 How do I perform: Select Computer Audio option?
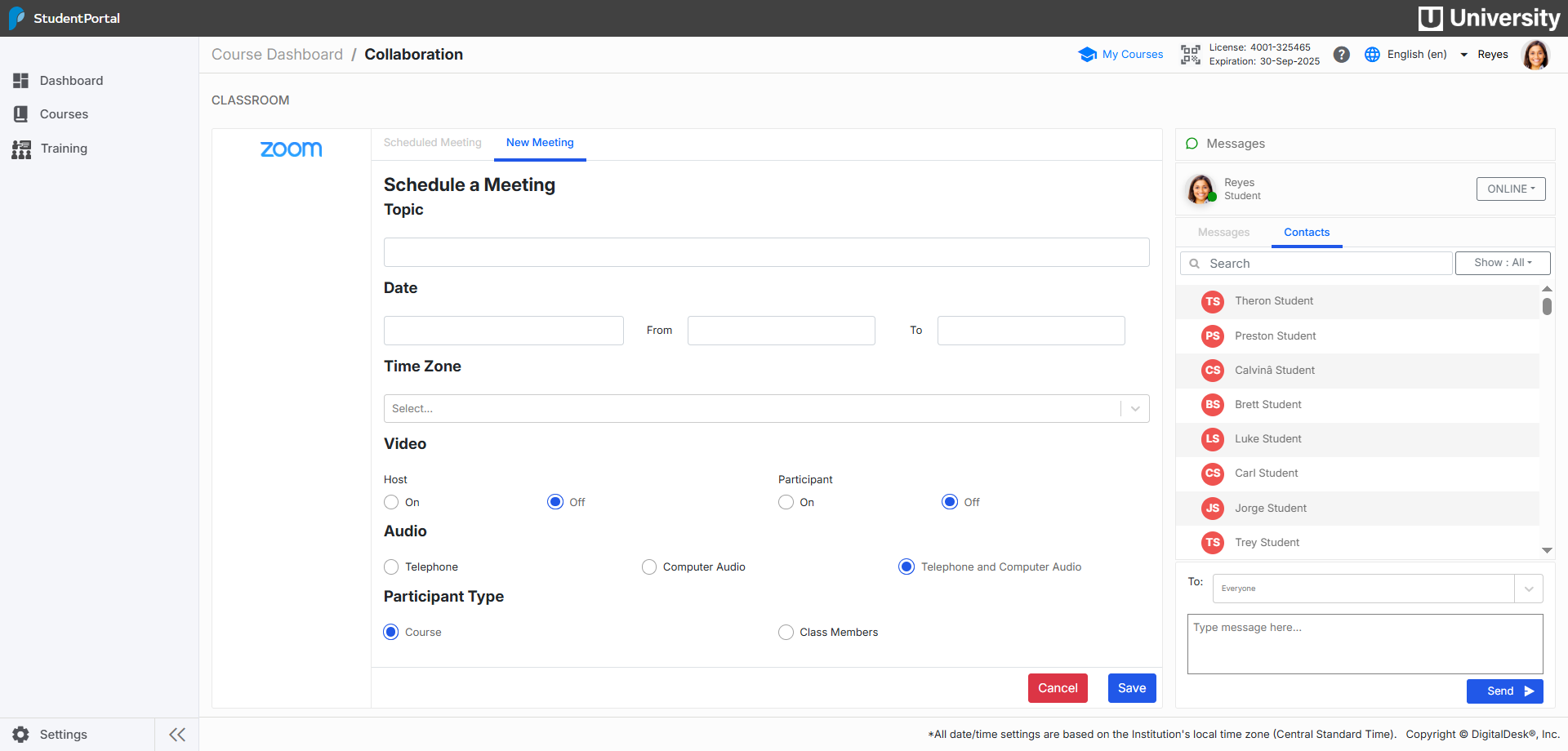(x=648, y=567)
